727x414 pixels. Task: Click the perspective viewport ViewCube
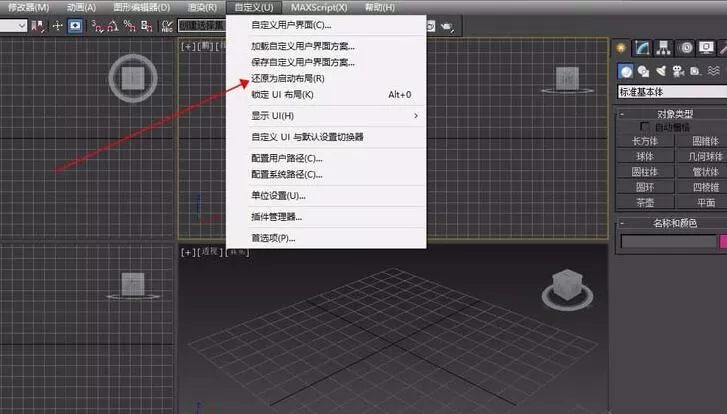click(x=568, y=290)
